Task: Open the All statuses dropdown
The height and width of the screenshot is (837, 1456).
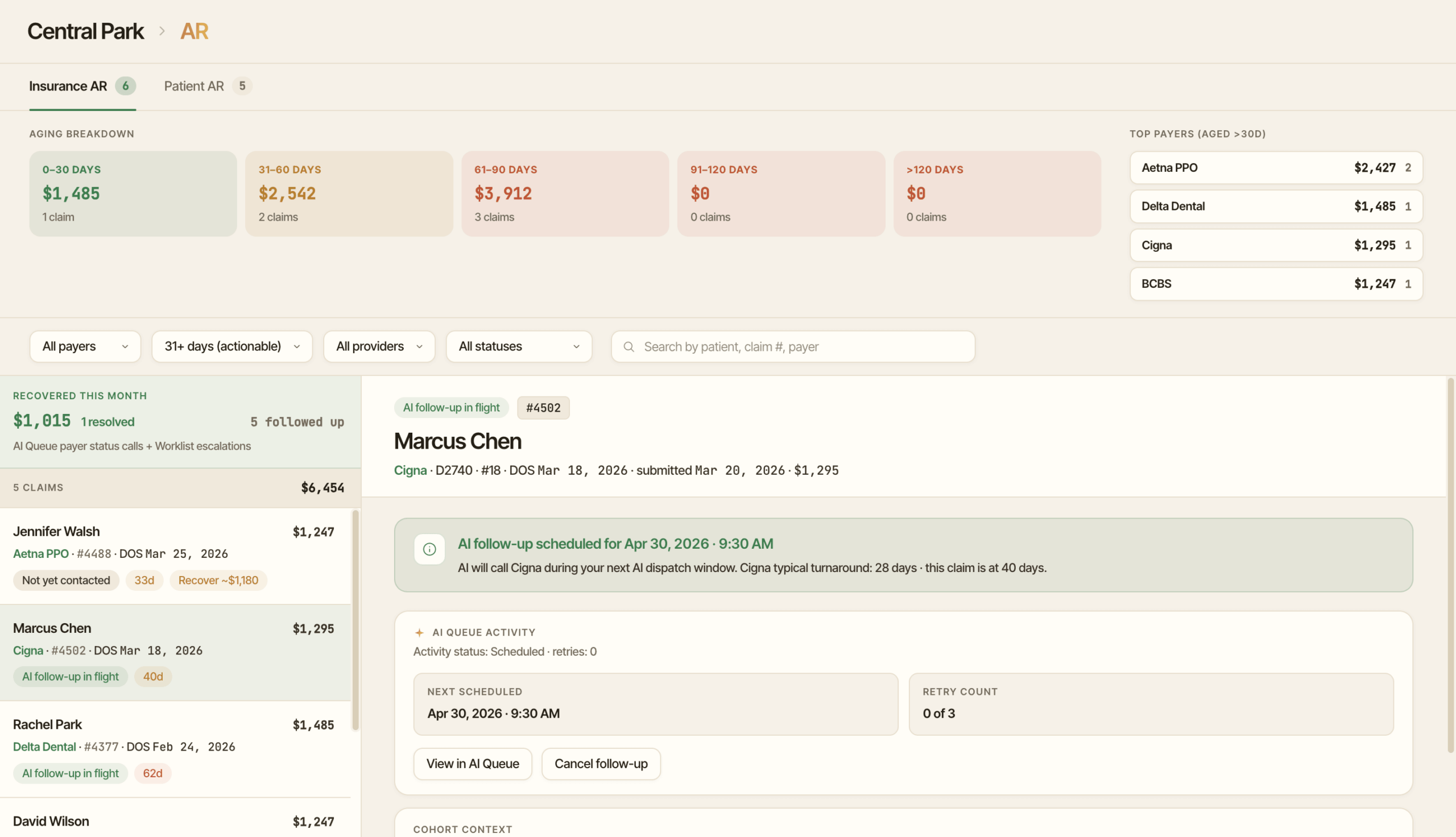Action: click(x=519, y=347)
